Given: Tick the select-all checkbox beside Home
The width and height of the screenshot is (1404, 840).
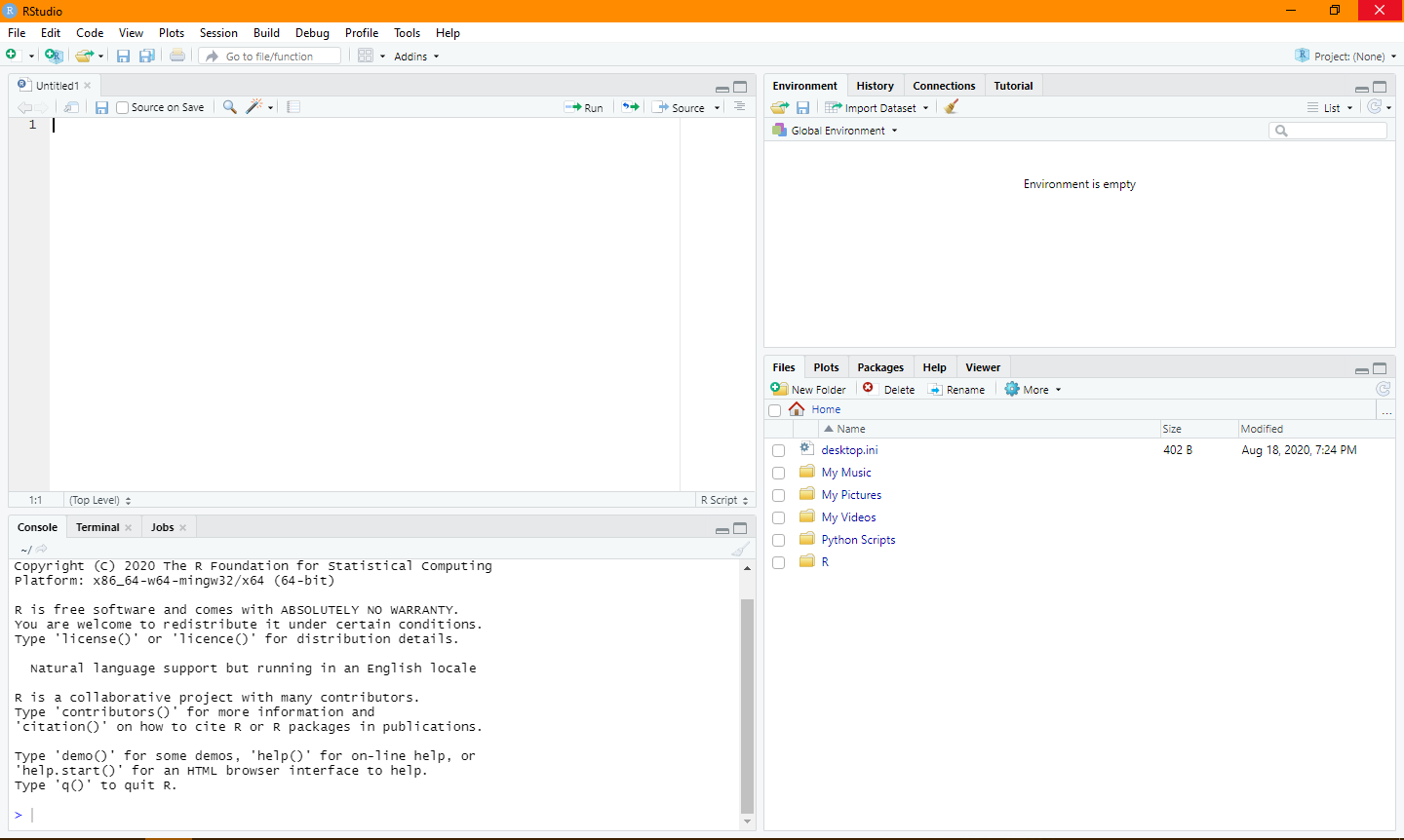Looking at the screenshot, I should click(775, 410).
